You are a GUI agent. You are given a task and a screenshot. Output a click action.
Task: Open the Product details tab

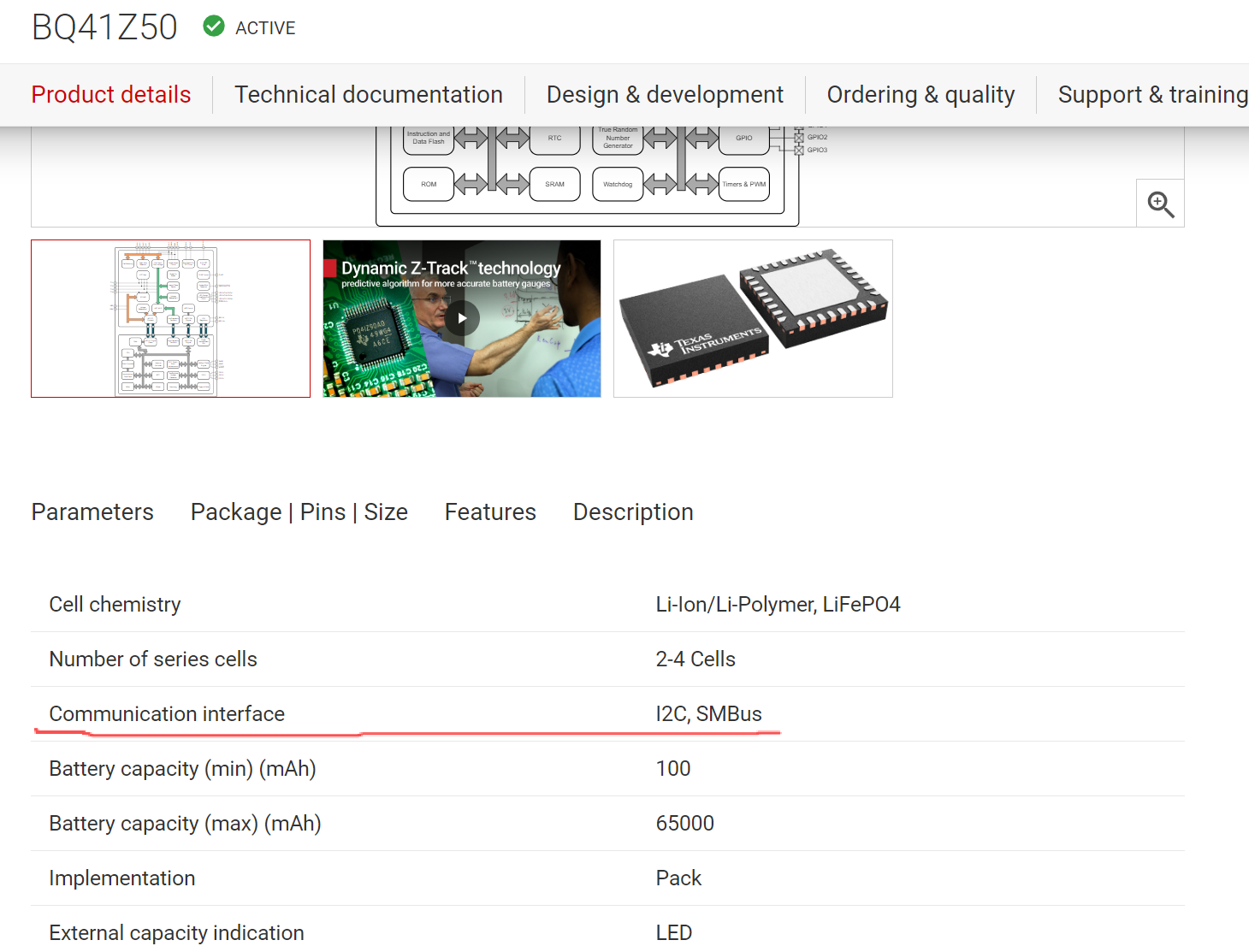pos(111,94)
